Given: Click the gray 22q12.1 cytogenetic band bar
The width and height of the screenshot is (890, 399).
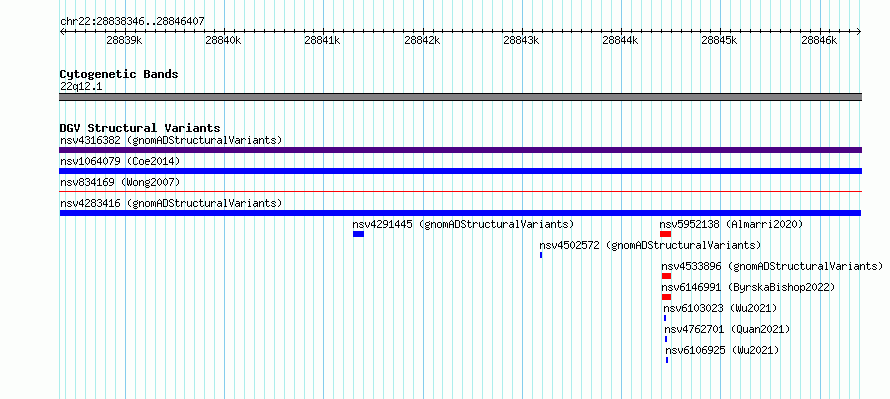Looking at the screenshot, I should [460, 97].
